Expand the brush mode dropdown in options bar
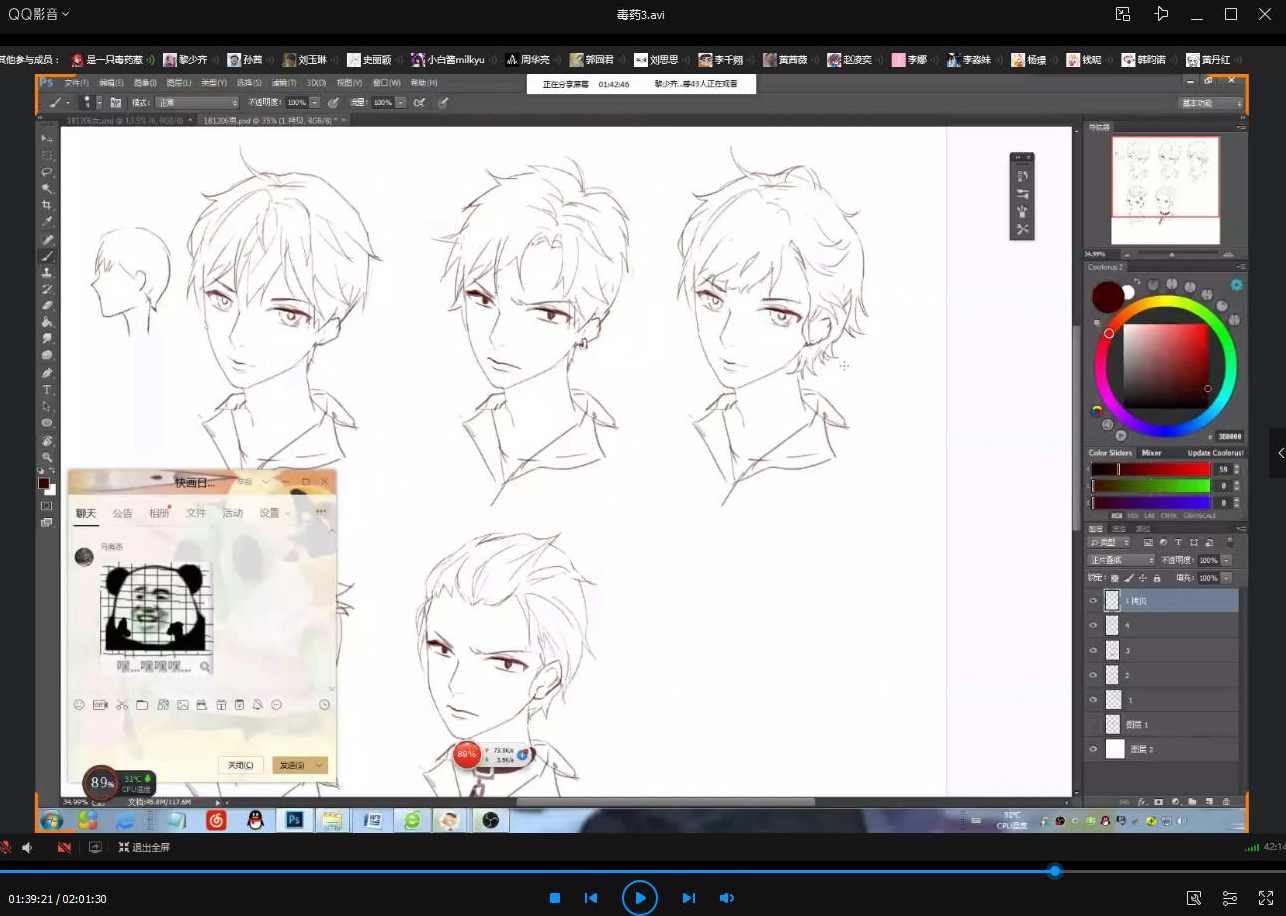This screenshot has width=1286, height=916. pyautogui.click(x=196, y=102)
